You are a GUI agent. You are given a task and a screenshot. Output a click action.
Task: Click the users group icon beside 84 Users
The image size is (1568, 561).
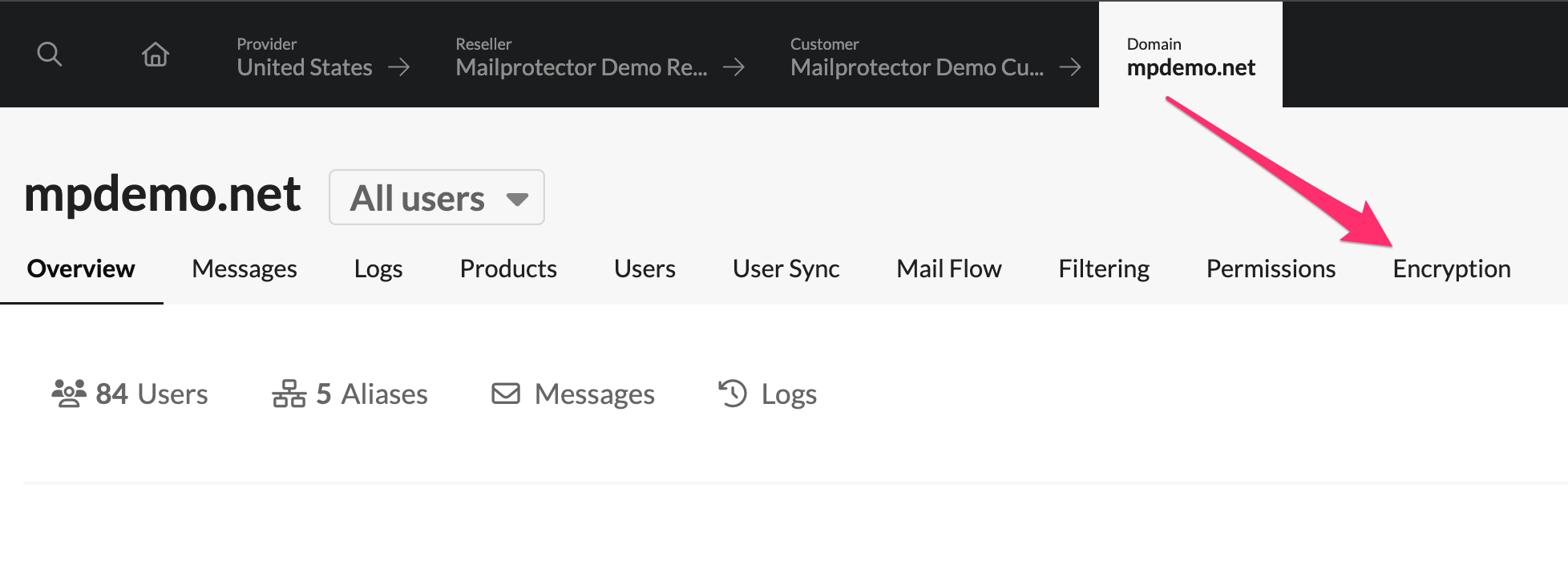pyautogui.click(x=69, y=394)
